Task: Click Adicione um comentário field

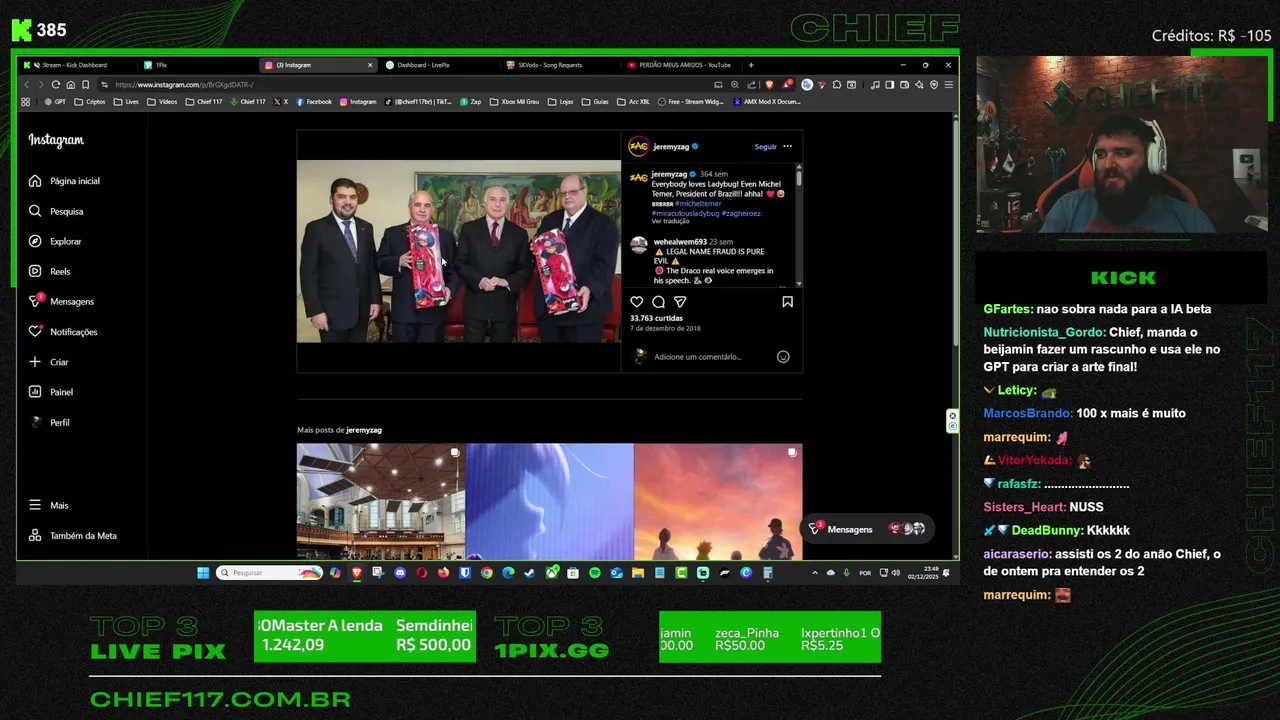Action: coord(698,357)
